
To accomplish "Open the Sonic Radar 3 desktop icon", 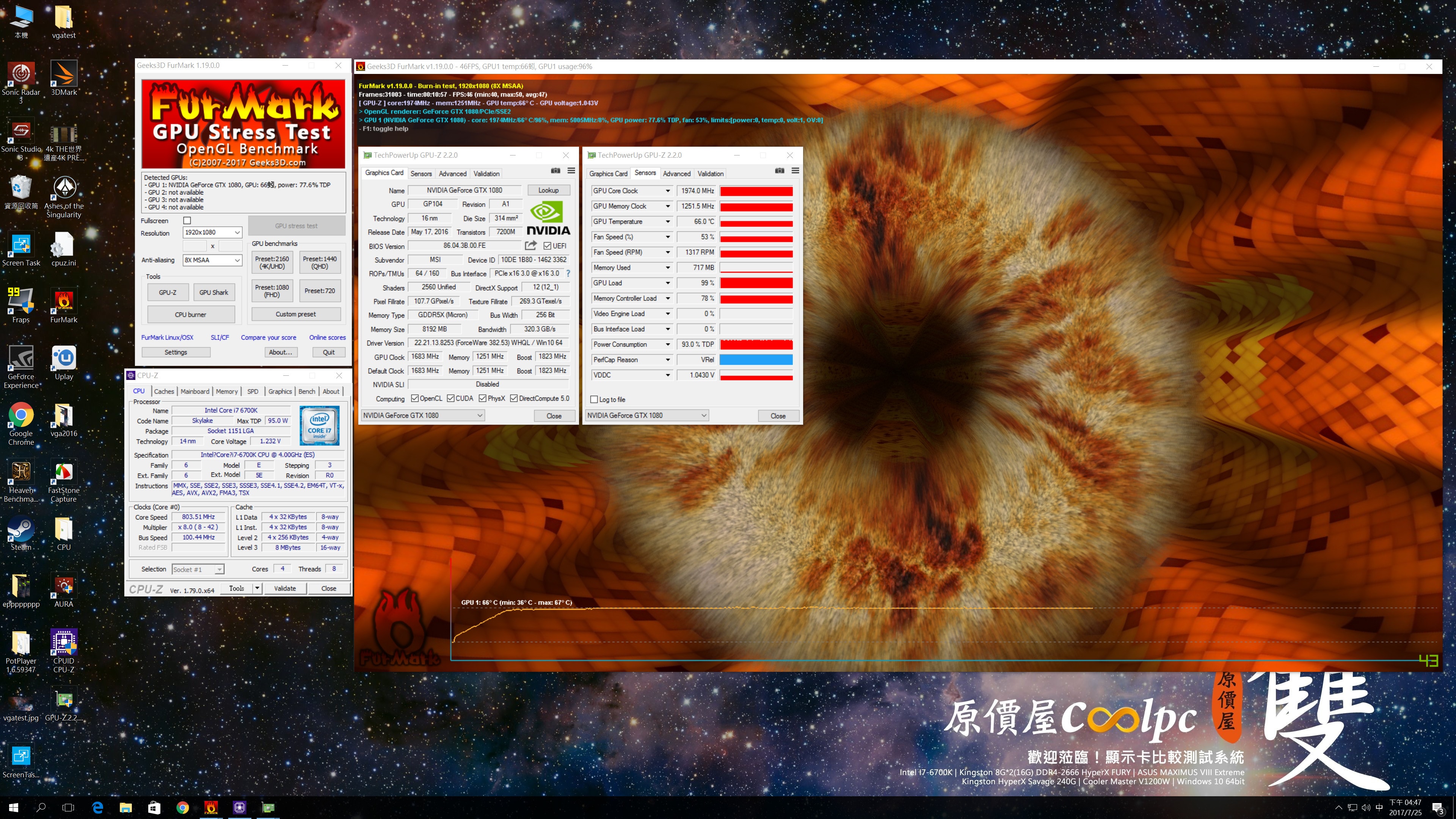I will coord(21,83).
